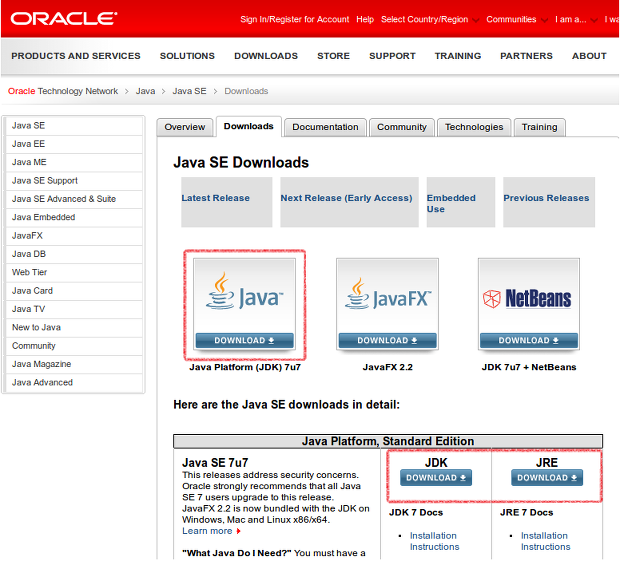
Task: Open the Partners menu
Action: coord(526,56)
